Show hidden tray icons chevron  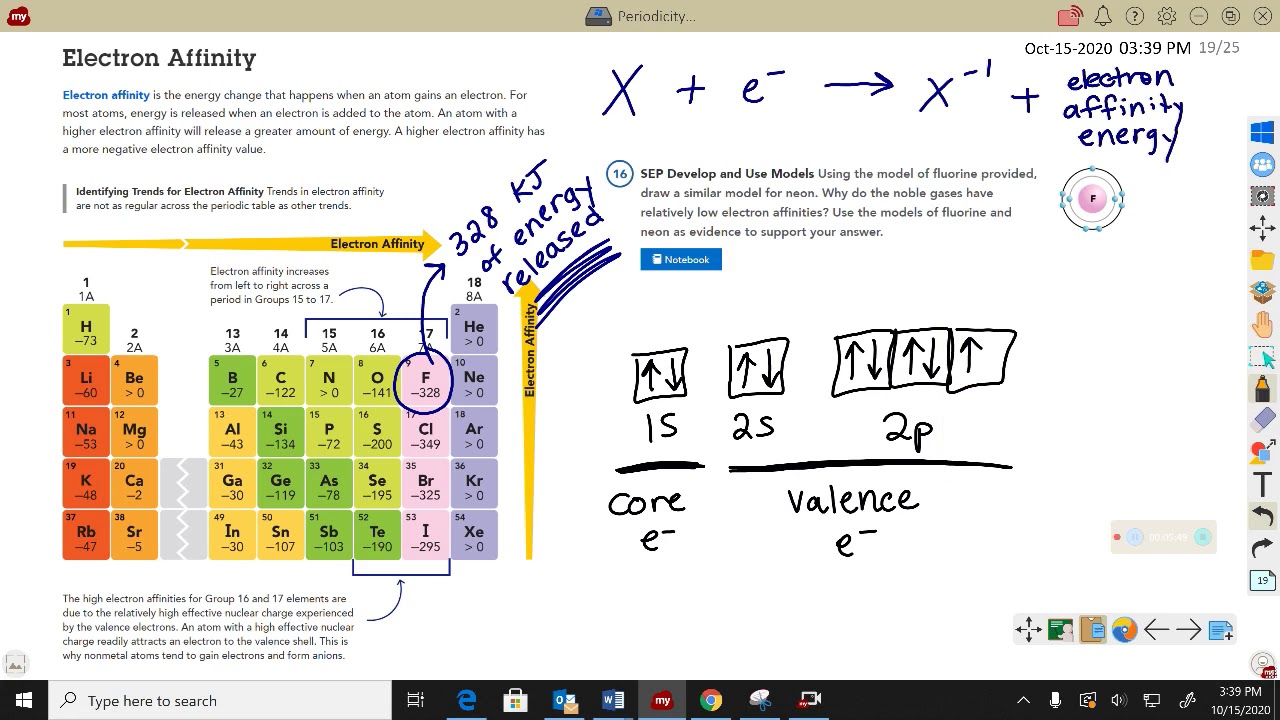pos(1023,700)
